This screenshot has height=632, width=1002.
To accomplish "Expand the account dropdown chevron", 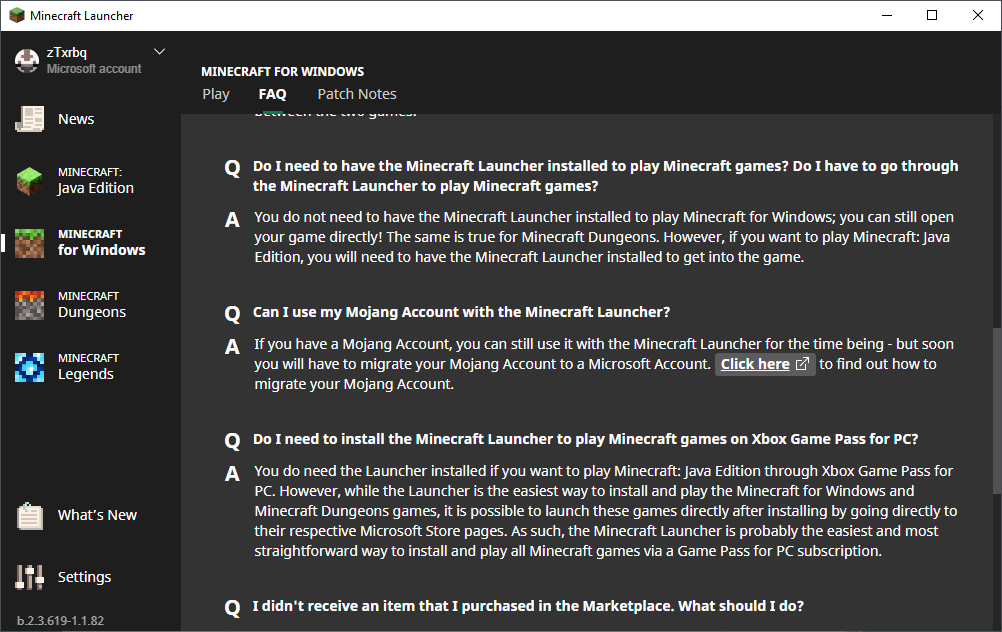I will pyautogui.click(x=160, y=52).
